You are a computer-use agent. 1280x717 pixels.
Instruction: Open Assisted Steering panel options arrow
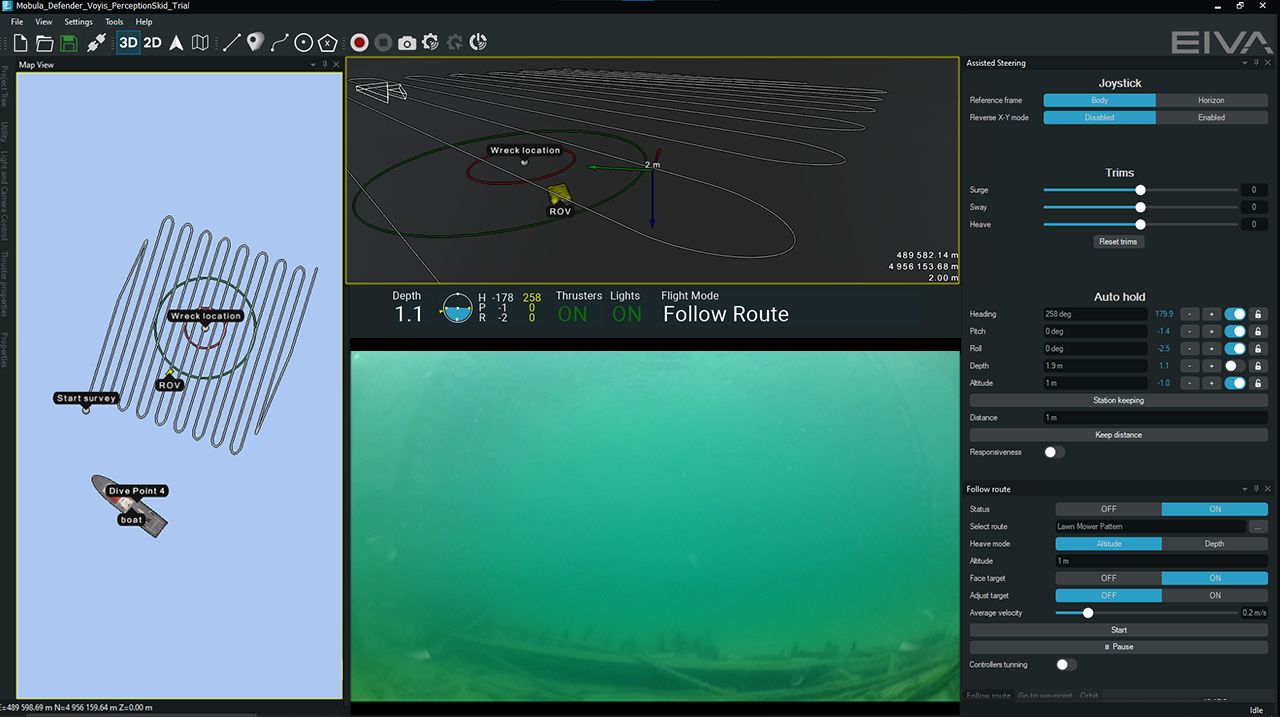1244,63
